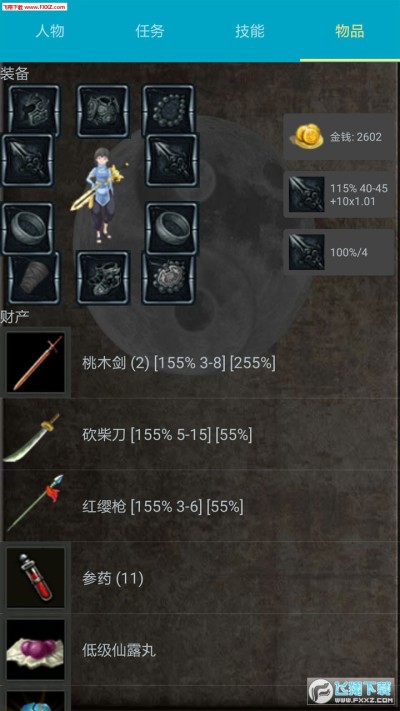Select the top-left sword weapon slot
Image resolution: width=400 pixels, height=711 pixels.
27,160
